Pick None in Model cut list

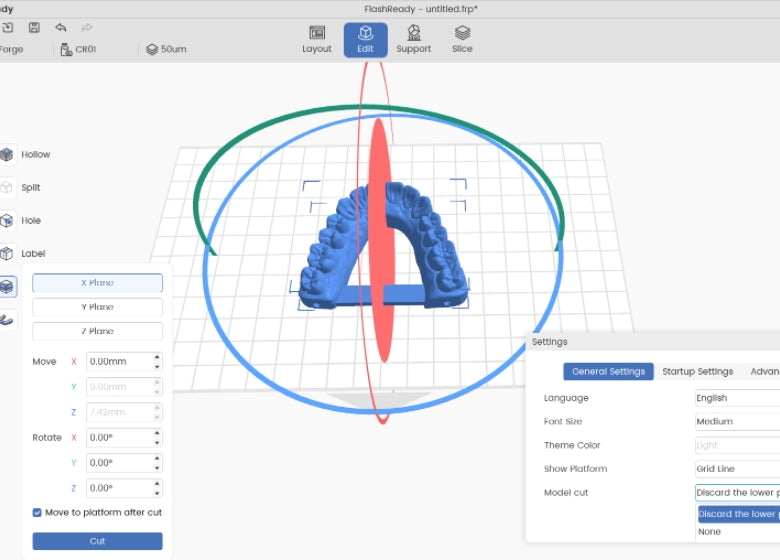click(x=709, y=532)
